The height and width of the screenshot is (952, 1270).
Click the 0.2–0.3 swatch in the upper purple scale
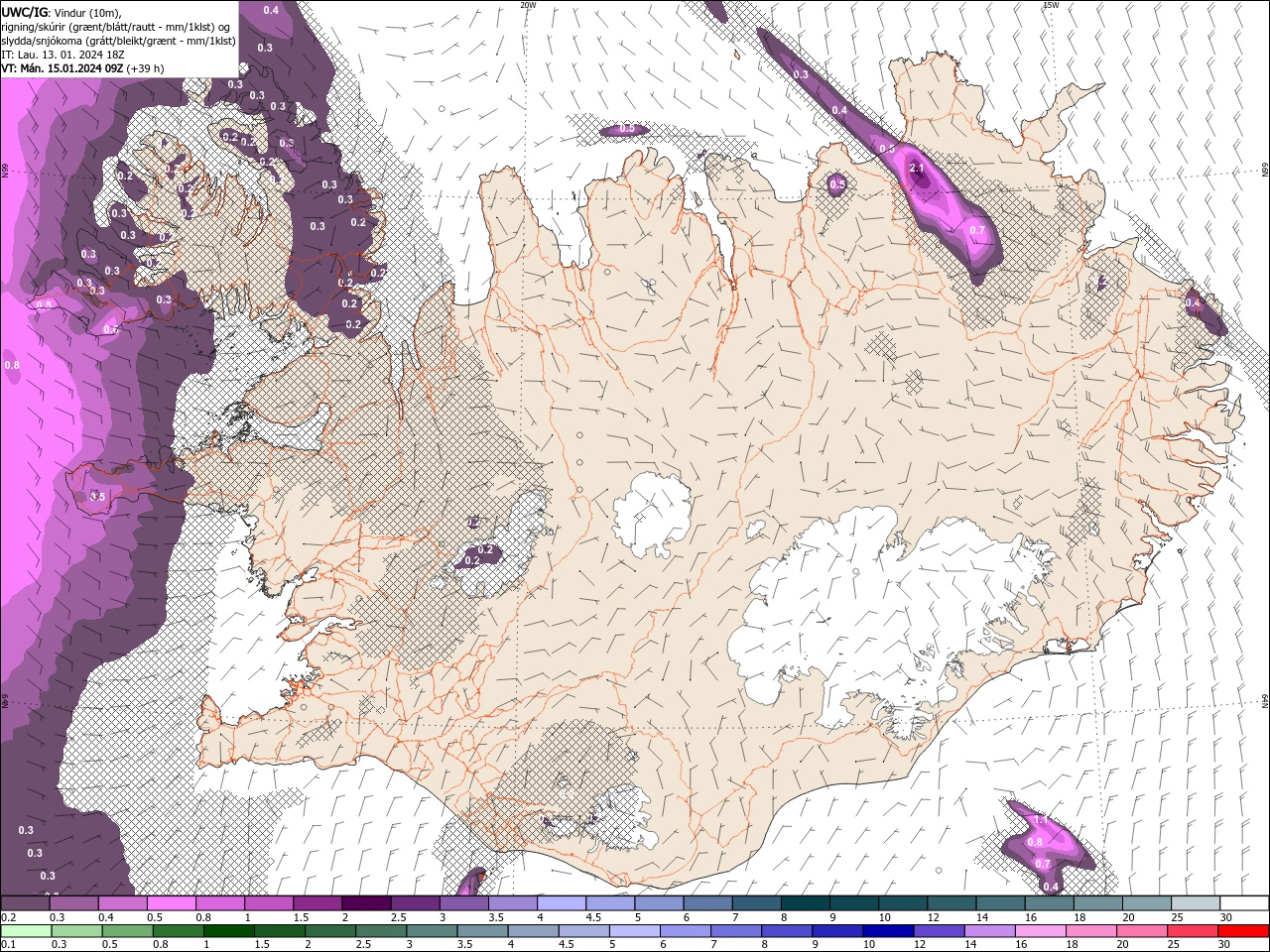(x=25, y=903)
